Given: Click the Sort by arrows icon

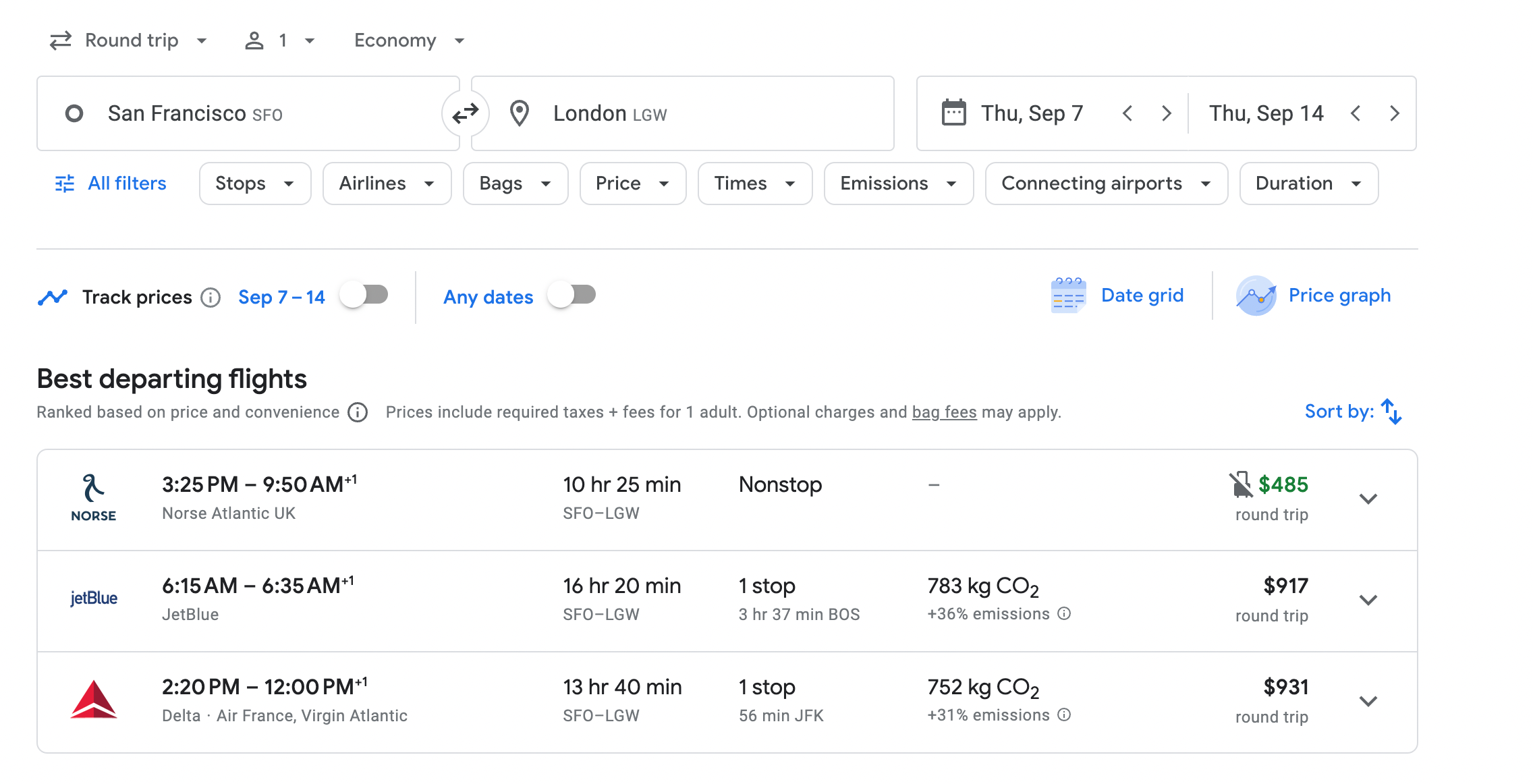Looking at the screenshot, I should tap(1391, 412).
